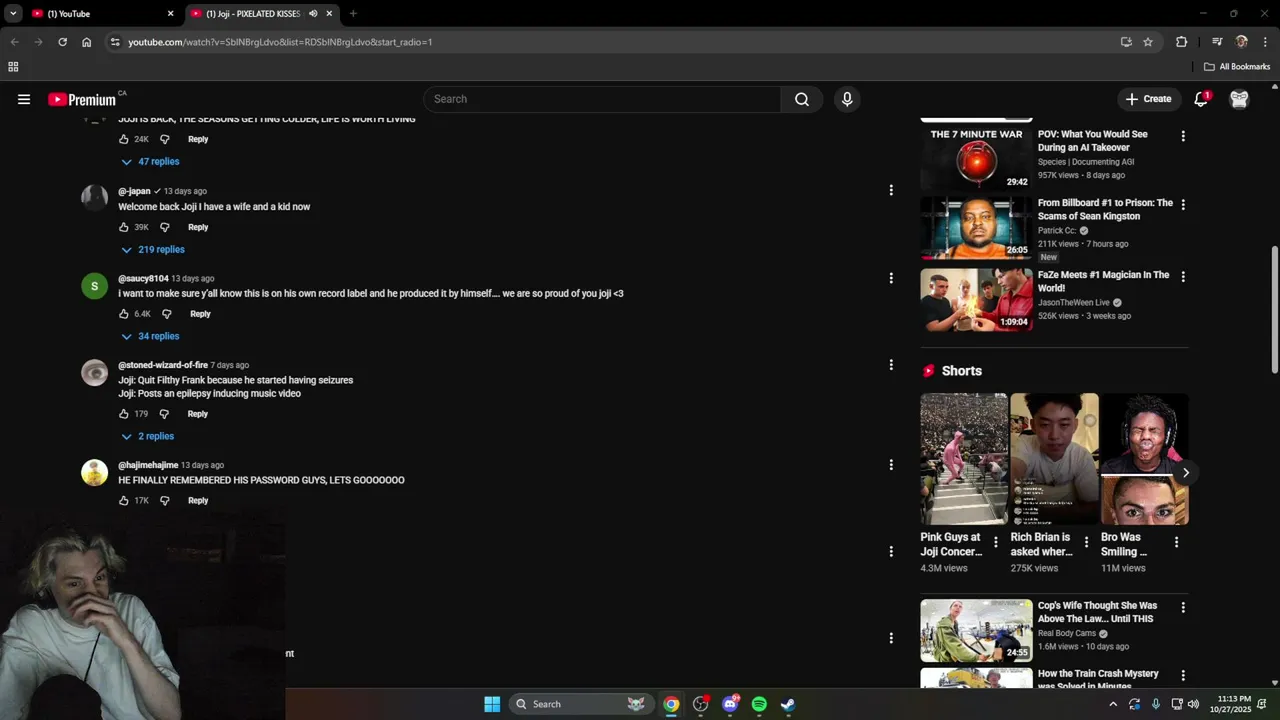Screen dimensions: 1280x720
Task: Open @saucy8104 channel link
Action: pyautogui.click(x=143, y=279)
